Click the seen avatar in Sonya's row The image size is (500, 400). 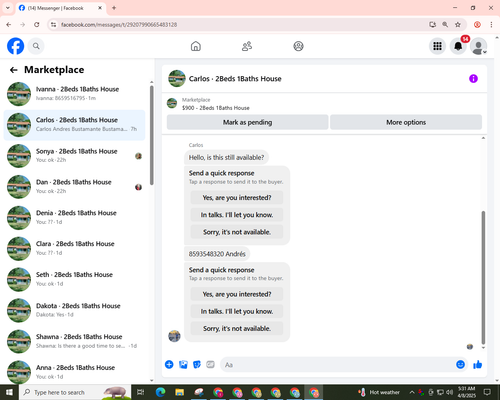pyautogui.click(x=138, y=156)
